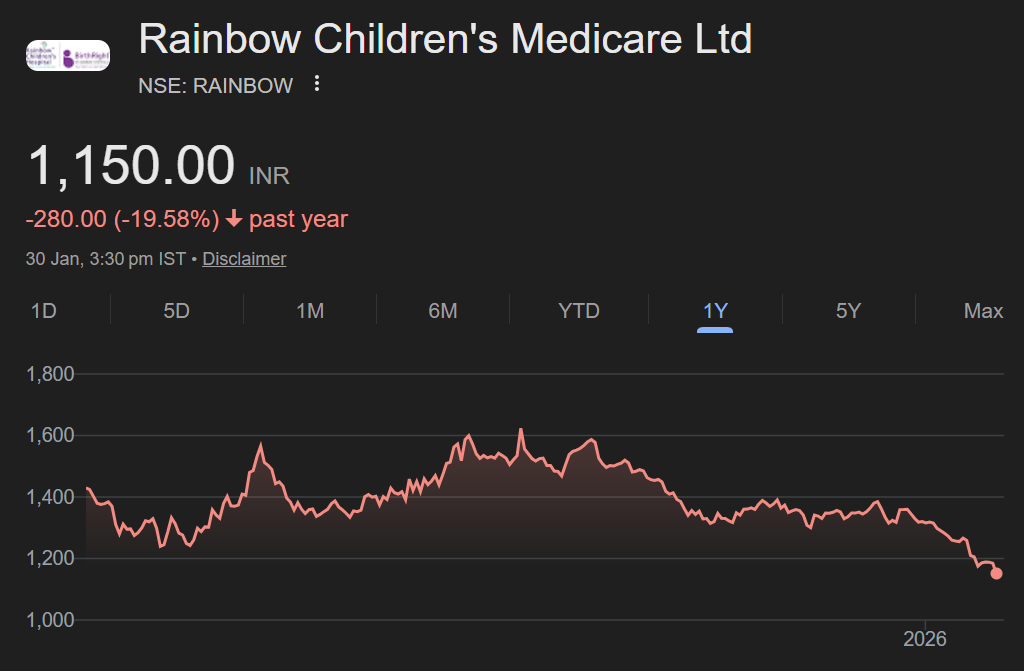Click the NSE: RAINBOW ticker label

[x=215, y=86]
